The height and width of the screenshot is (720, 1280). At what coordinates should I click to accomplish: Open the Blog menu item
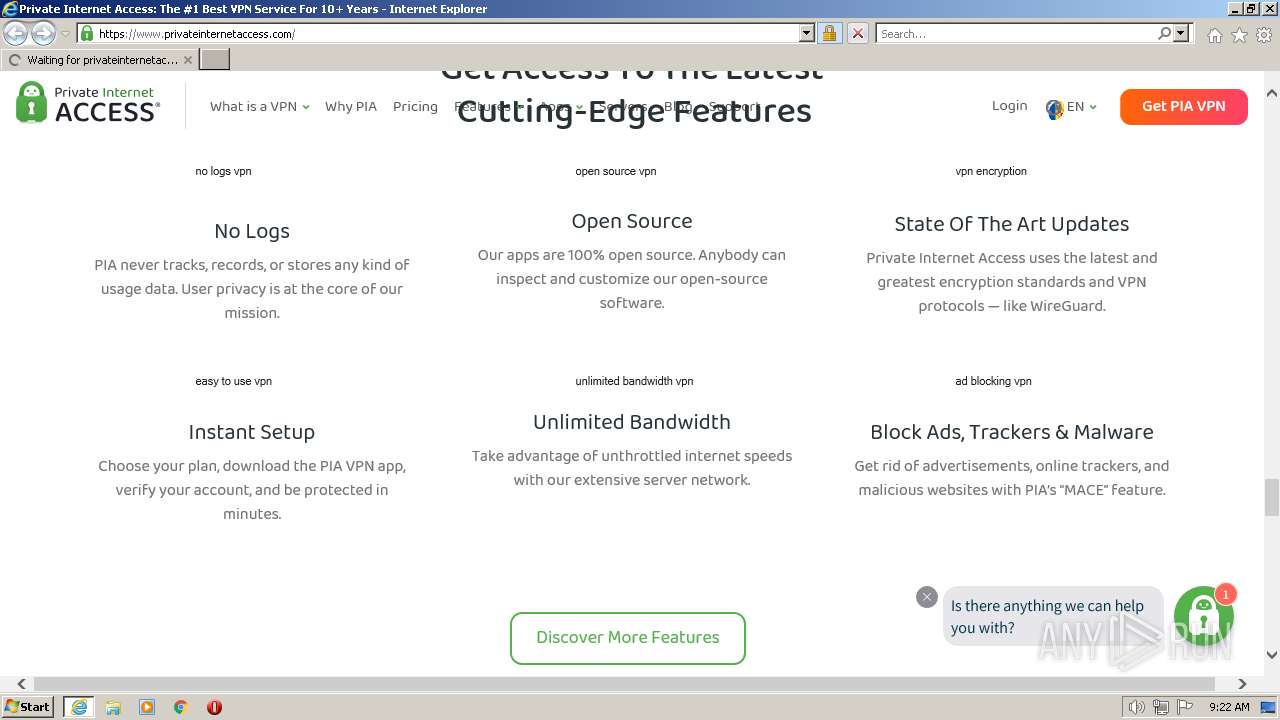coord(678,106)
